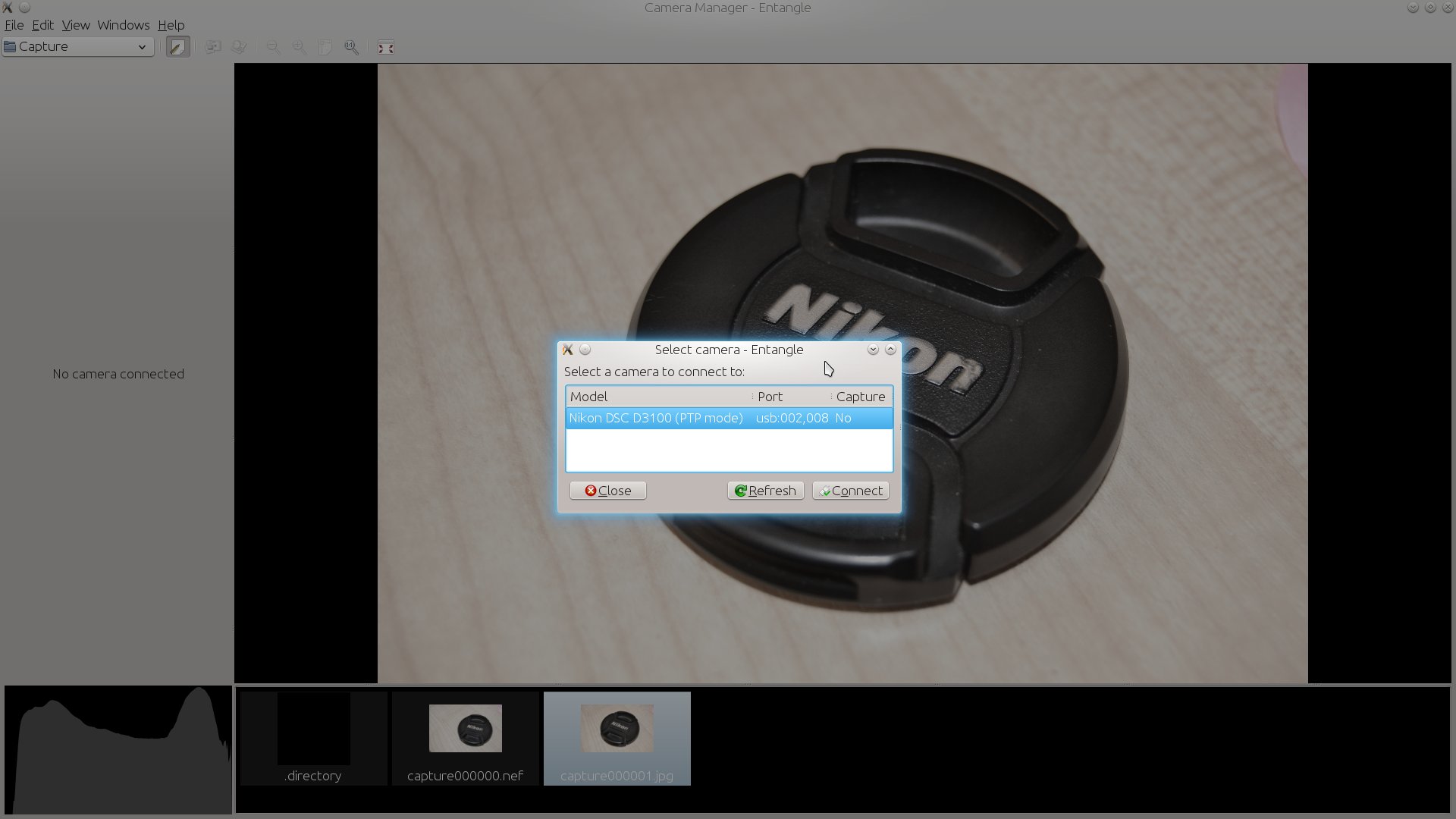Click the Refresh button

tap(766, 491)
